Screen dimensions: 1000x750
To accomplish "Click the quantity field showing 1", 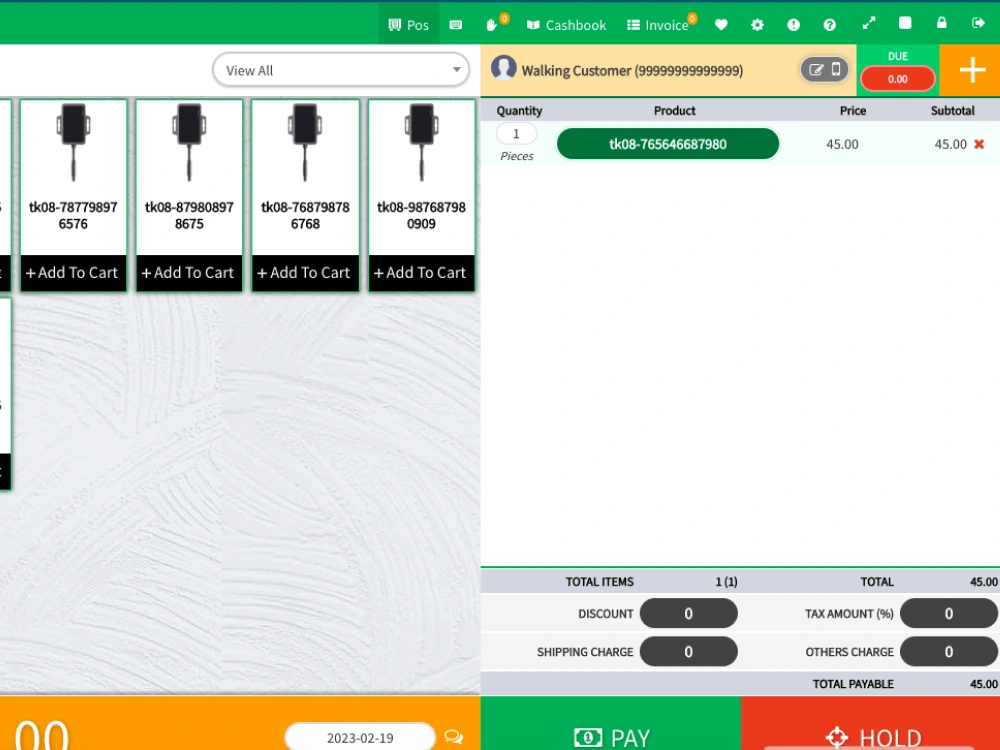I will pyautogui.click(x=516, y=134).
